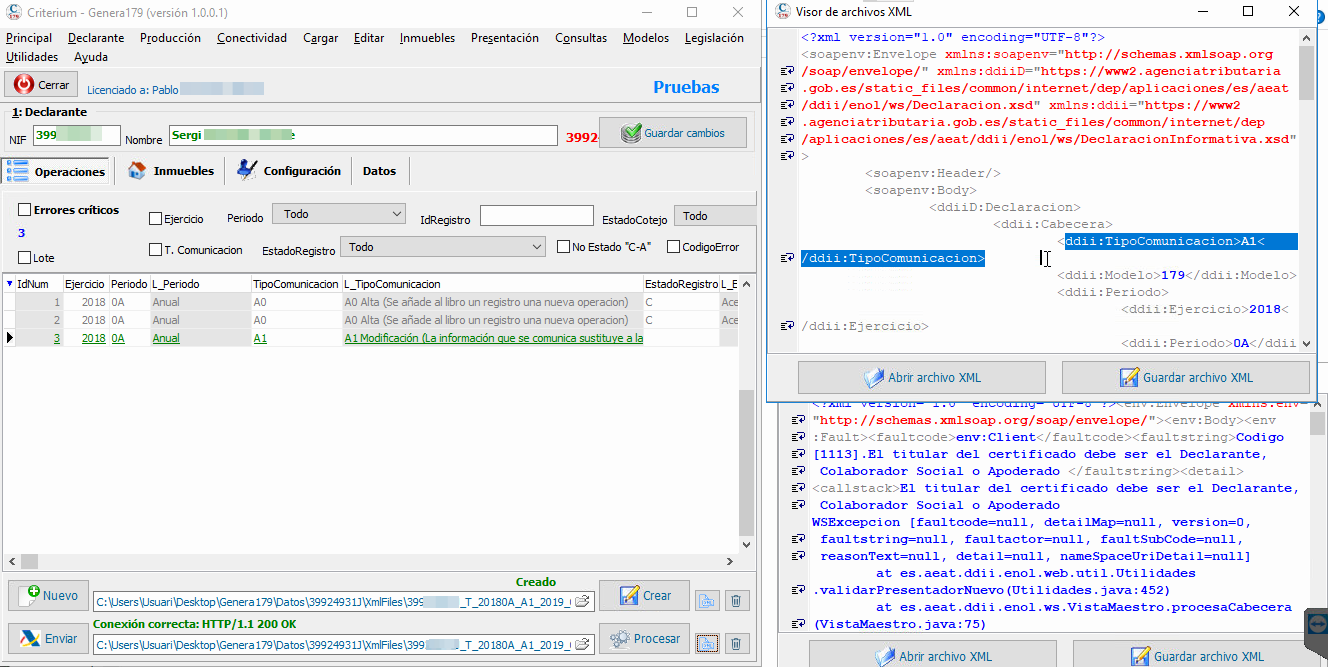1328x667 pixels.
Task: Browse folder for the created XML file path
Action: pyautogui.click(x=581, y=601)
